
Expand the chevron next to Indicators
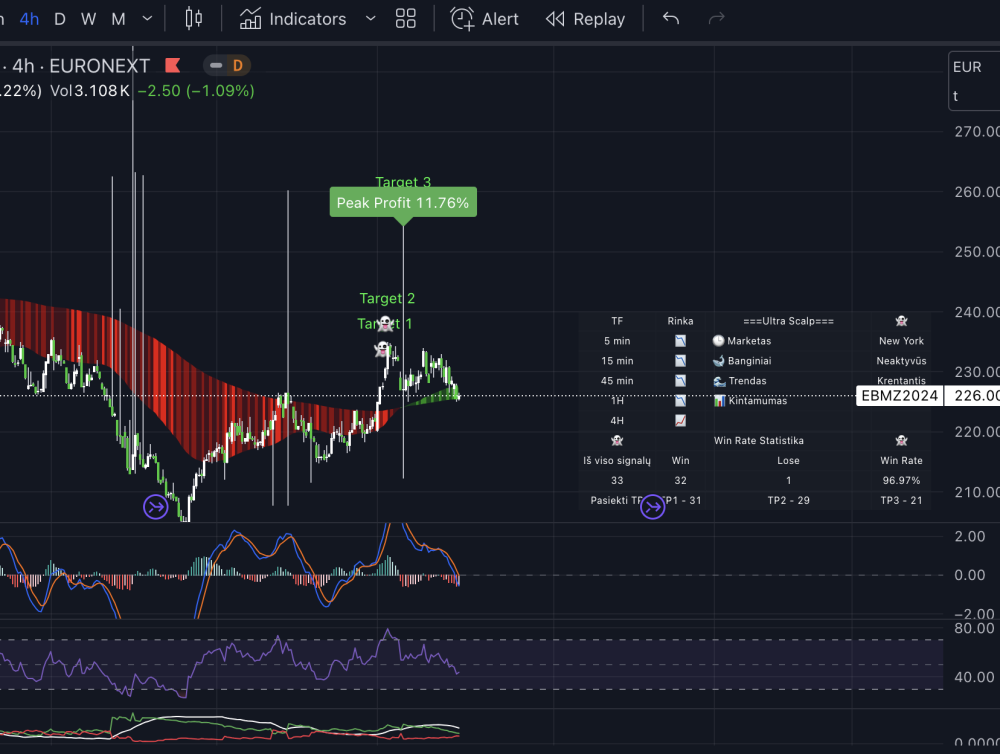tap(371, 18)
